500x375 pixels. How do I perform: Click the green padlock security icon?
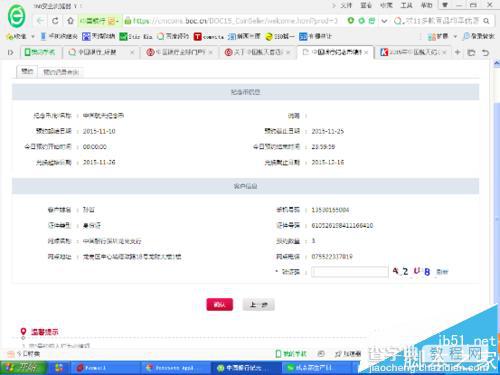128,21
